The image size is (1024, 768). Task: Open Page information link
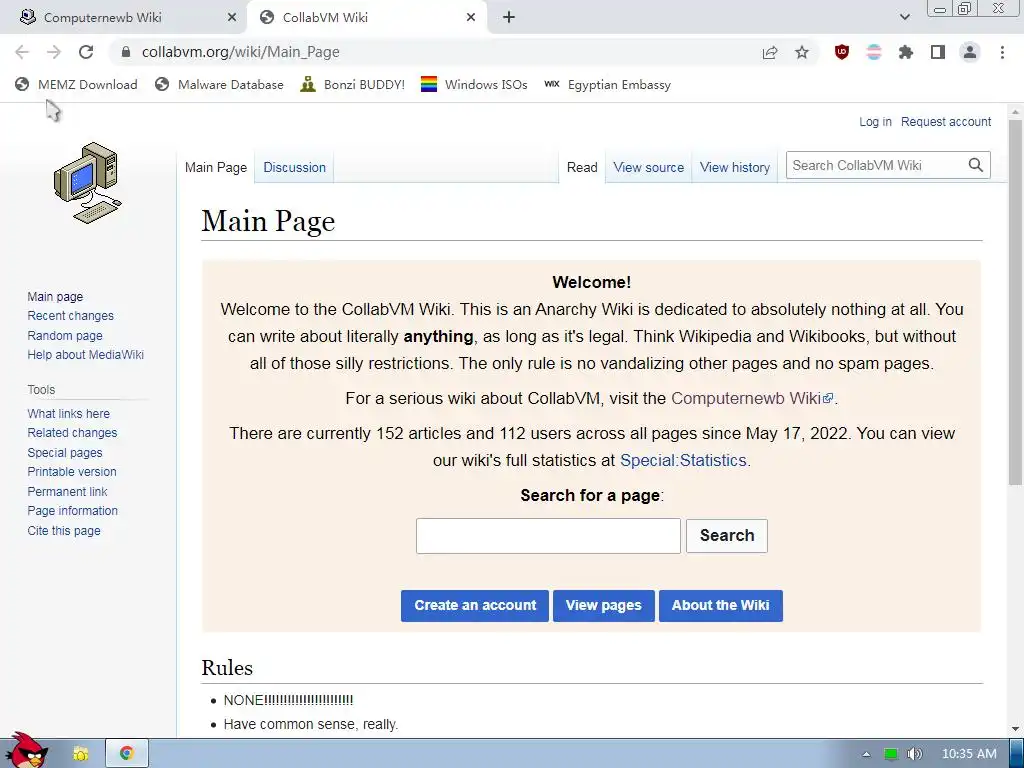pyautogui.click(x=72, y=511)
